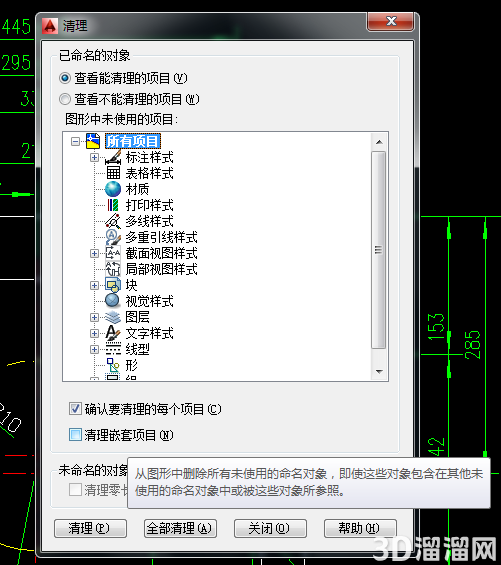Click the 截面视图样式 icon
Screen dimensions: 501x565
click(x=113, y=253)
